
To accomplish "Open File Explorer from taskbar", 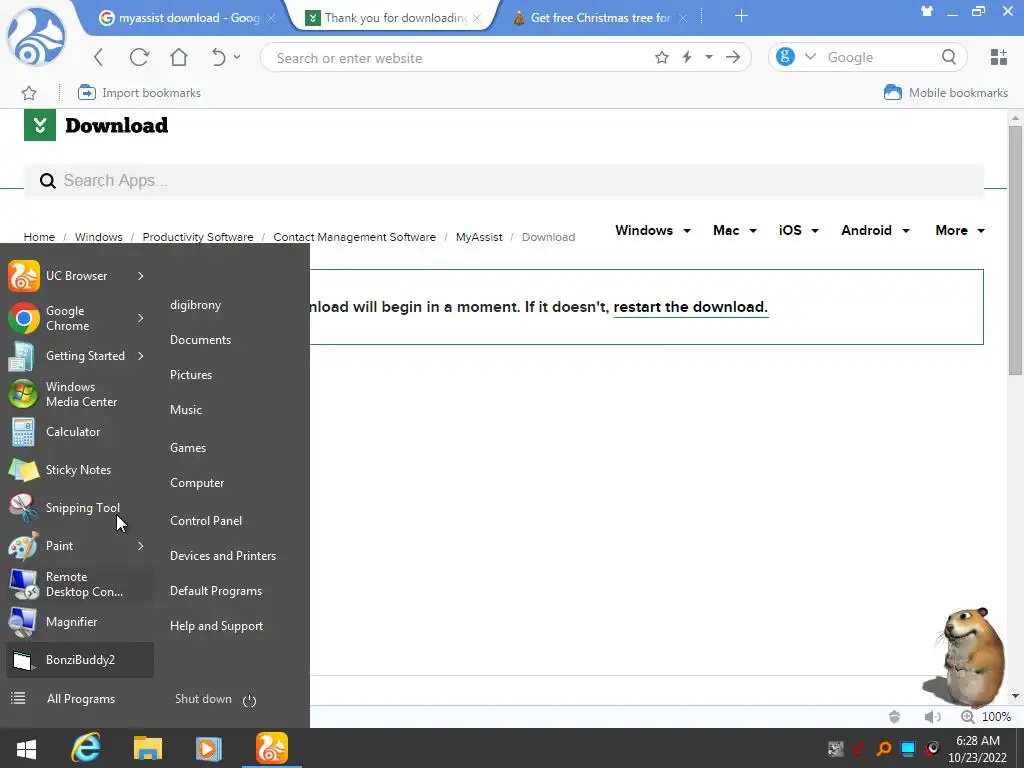I will pyautogui.click(x=148, y=748).
